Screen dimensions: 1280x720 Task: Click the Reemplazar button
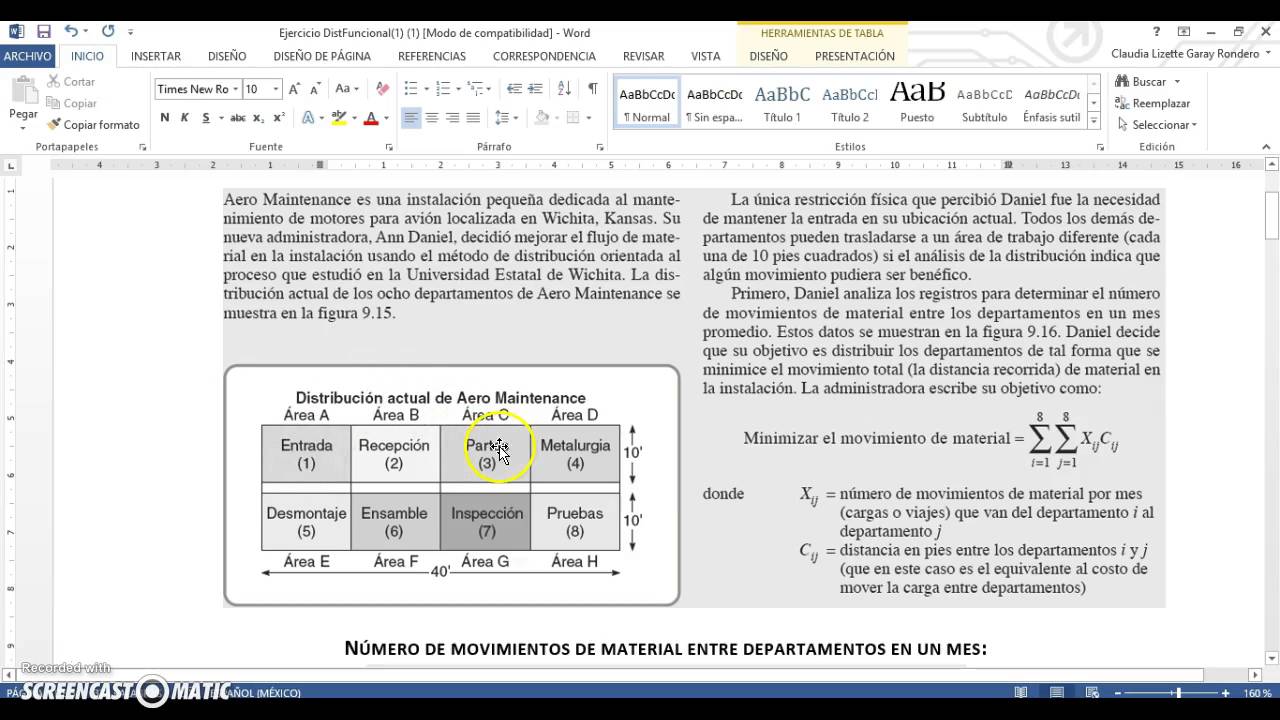click(1153, 103)
